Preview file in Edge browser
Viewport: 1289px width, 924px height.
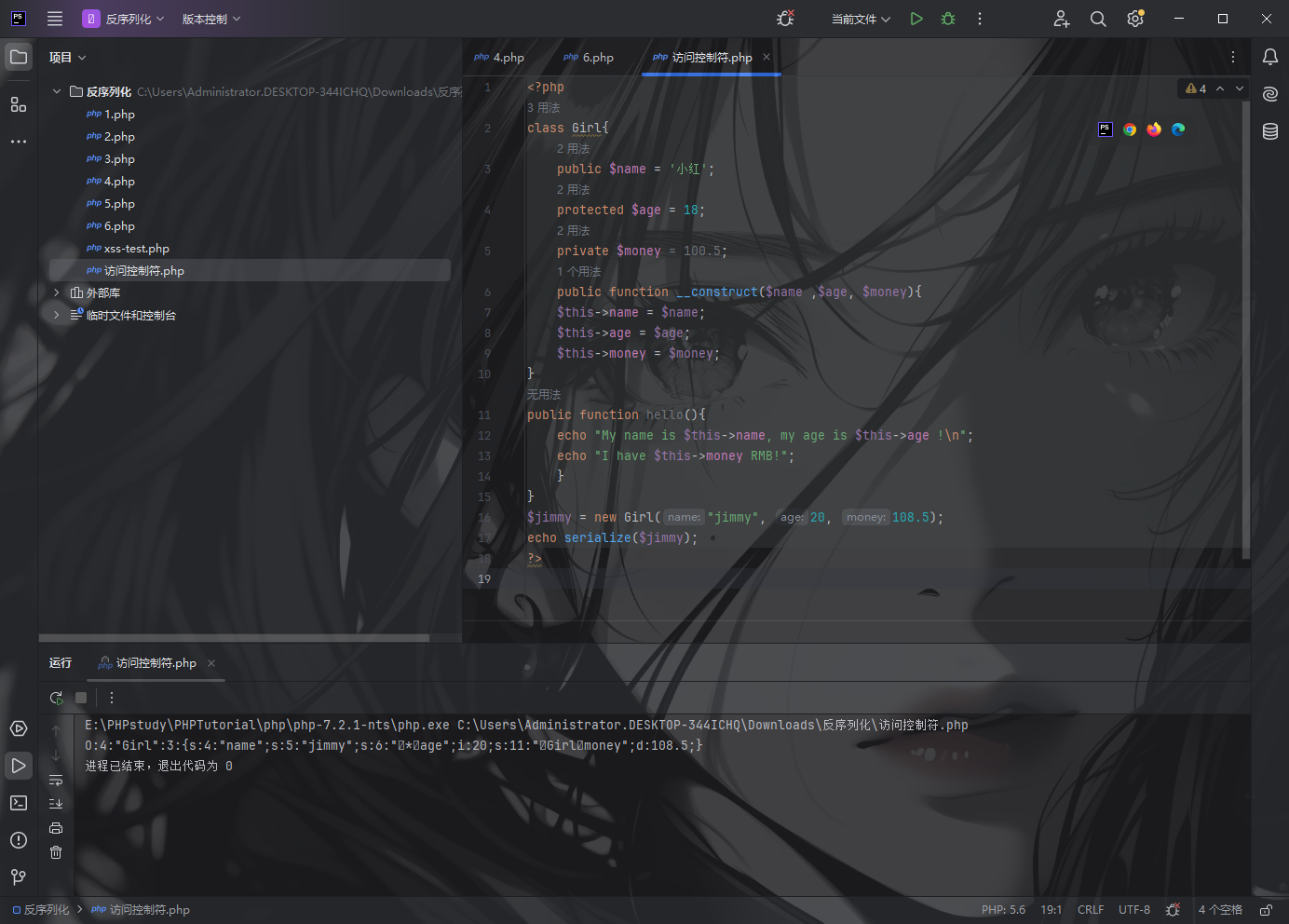pos(1178,129)
